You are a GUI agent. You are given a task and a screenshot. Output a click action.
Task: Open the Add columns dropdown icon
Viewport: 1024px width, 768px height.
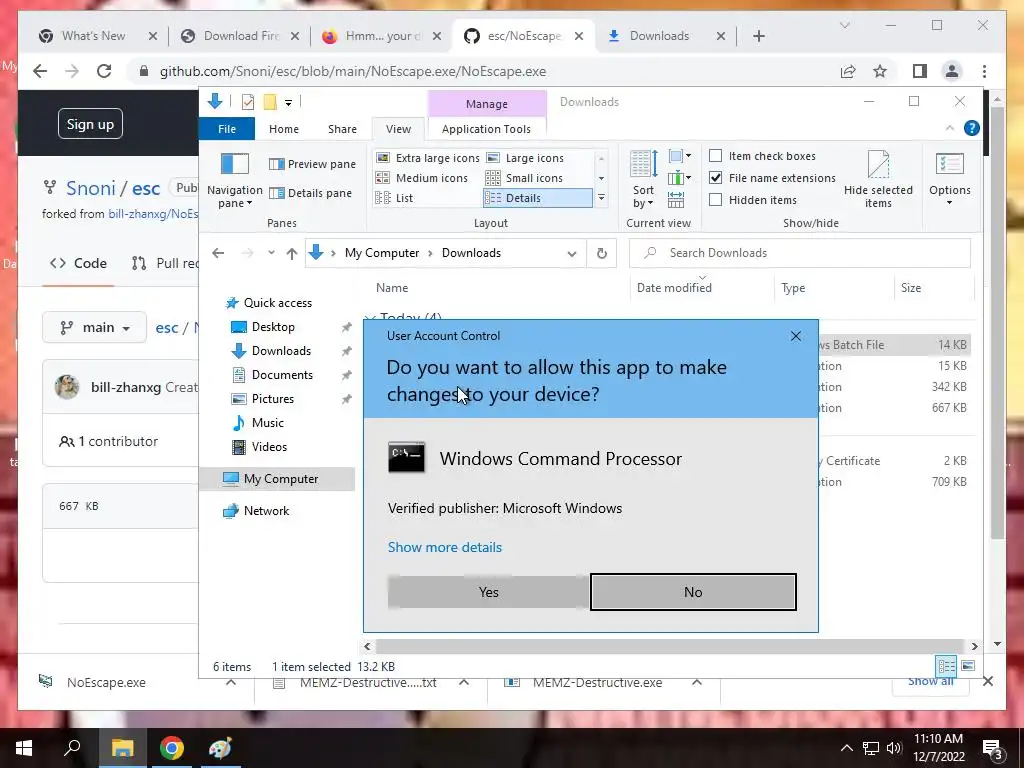pyautogui.click(x=680, y=178)
